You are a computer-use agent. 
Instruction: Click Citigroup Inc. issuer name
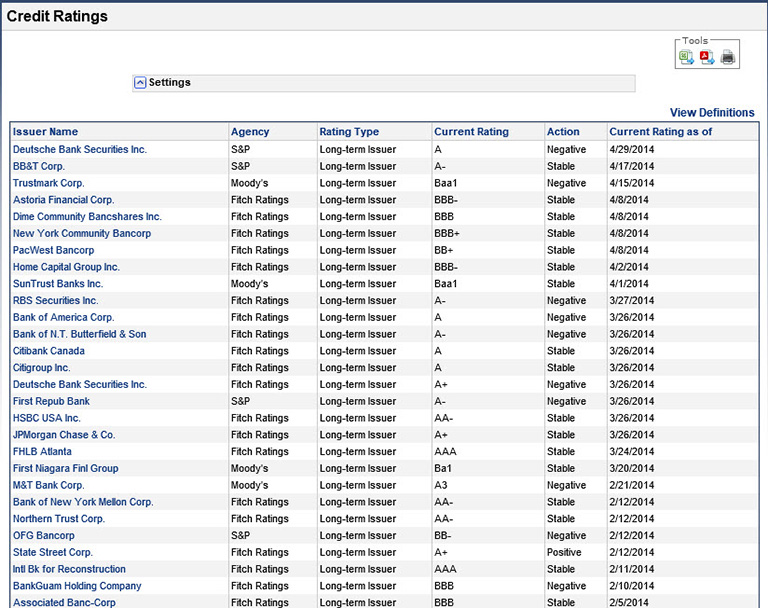coord(41,368)
